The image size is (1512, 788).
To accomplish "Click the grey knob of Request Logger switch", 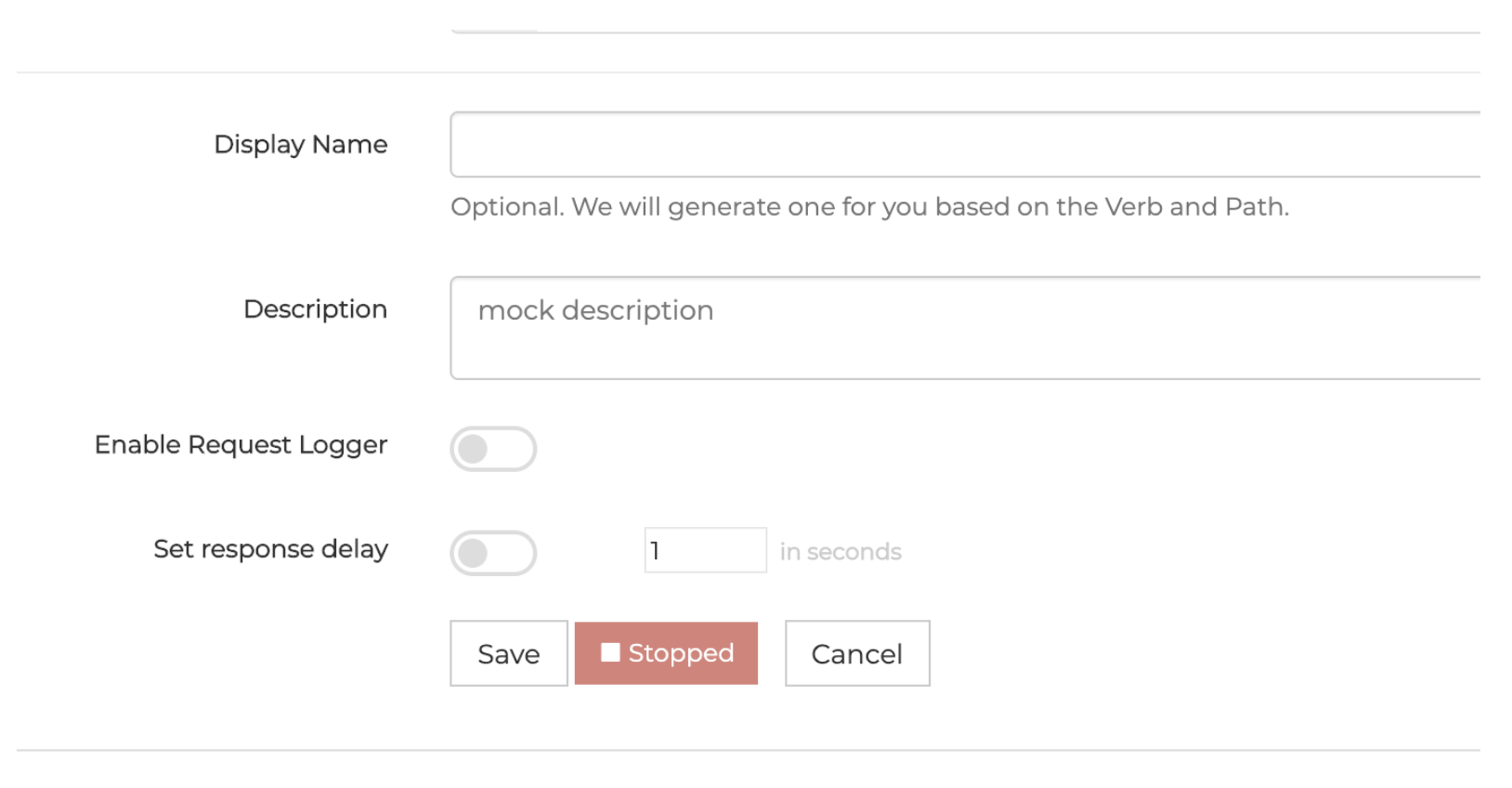I will point(473,449).
